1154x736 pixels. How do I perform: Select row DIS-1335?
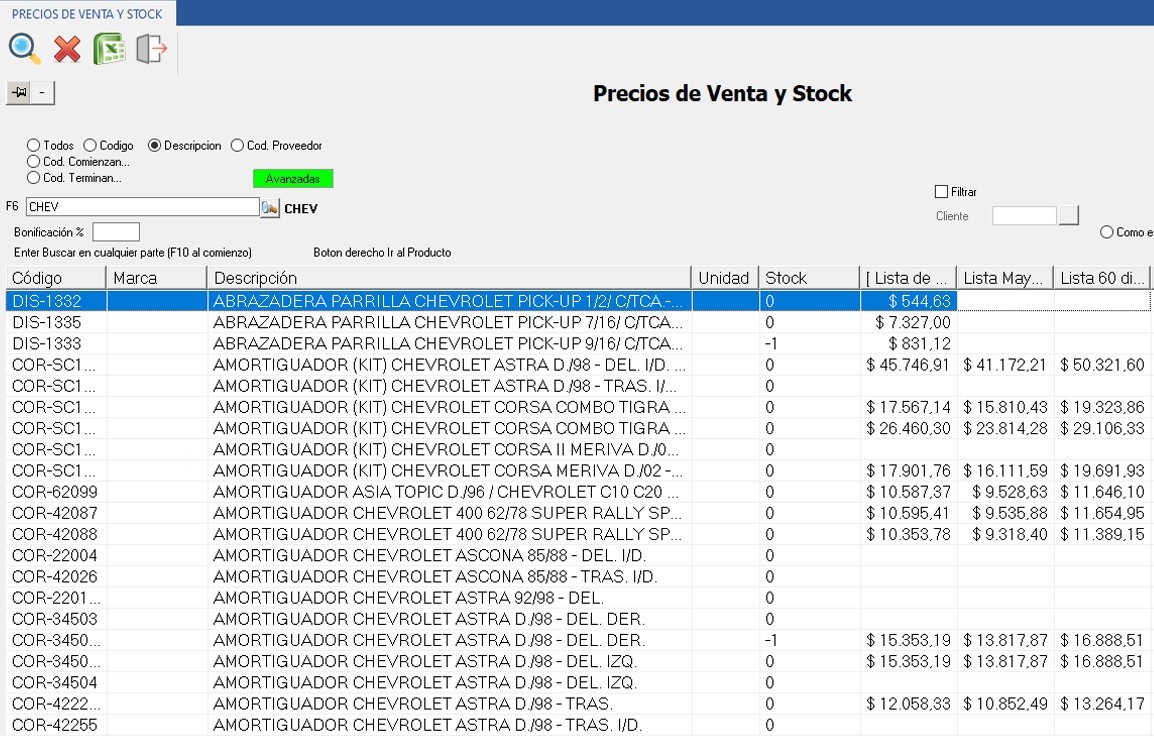[578, 322]
